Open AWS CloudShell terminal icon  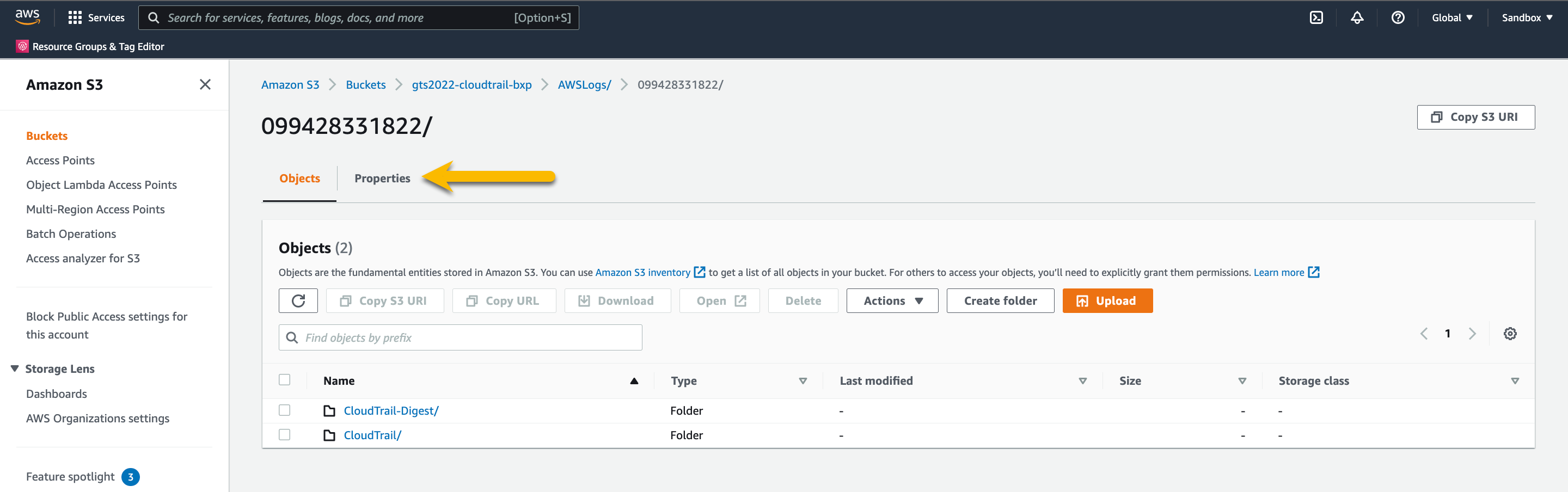[1316, 17]
